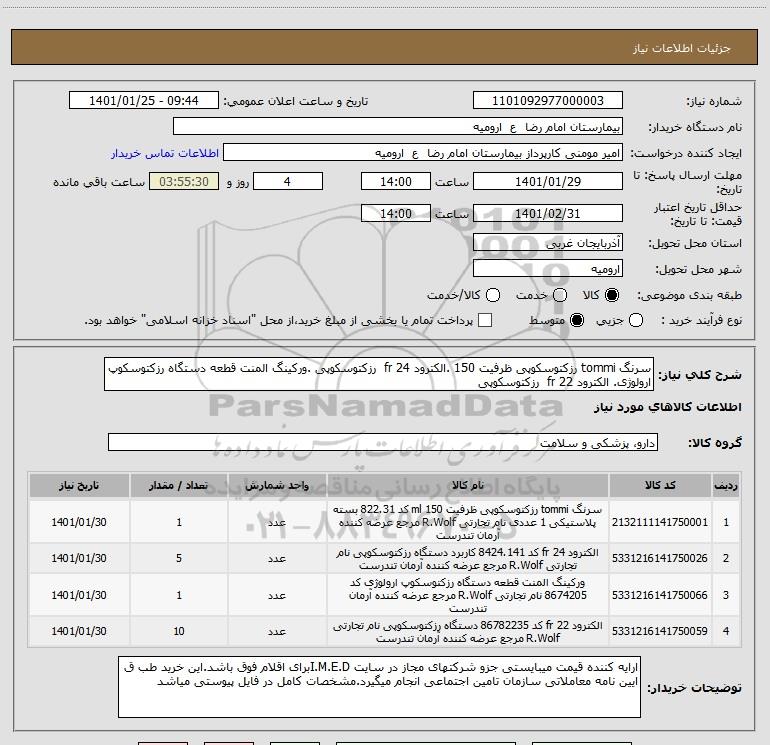Click general need description text box

(379, 374)
